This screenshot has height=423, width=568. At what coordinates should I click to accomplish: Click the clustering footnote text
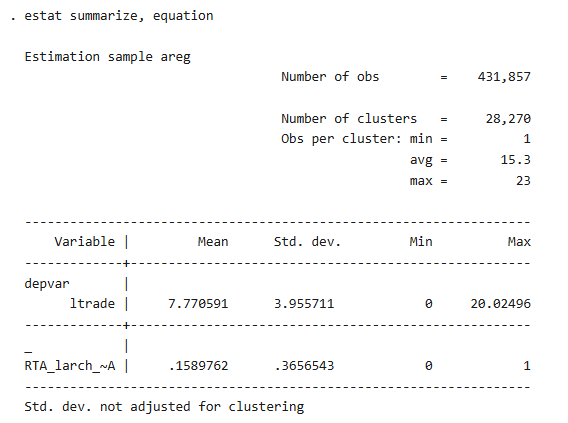click(x=164, y=407)
